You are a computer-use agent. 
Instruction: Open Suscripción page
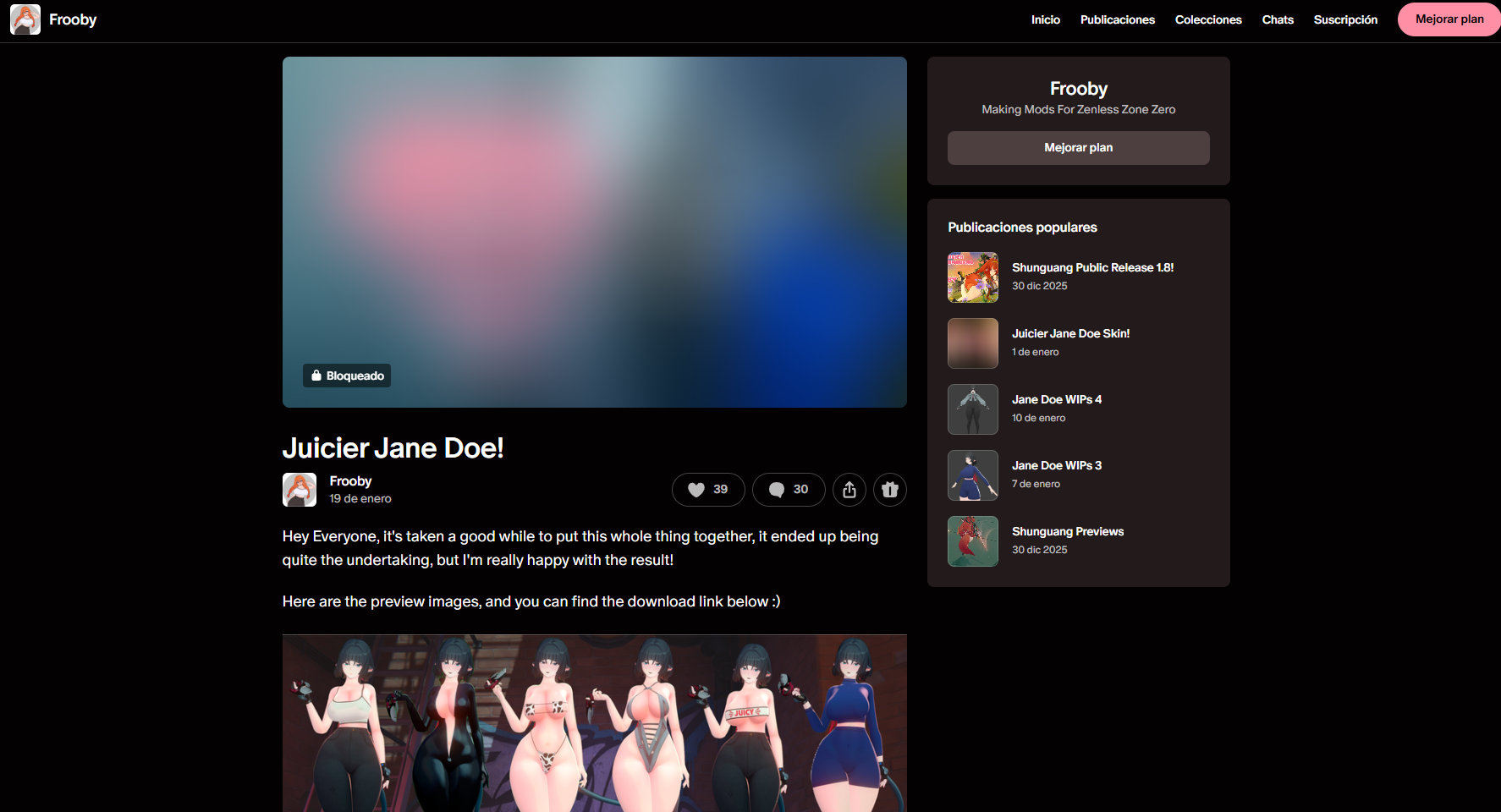(x=1345, y=19)
